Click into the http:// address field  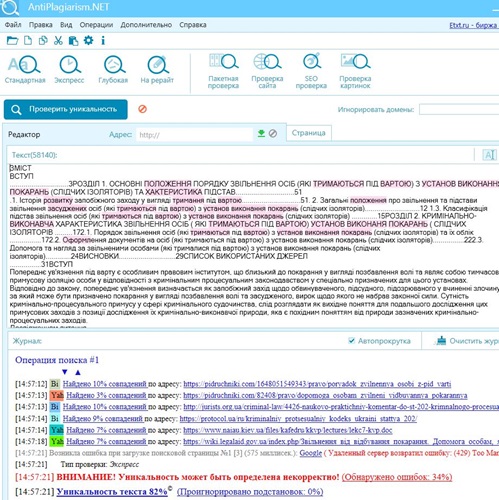tap(194, 135)
